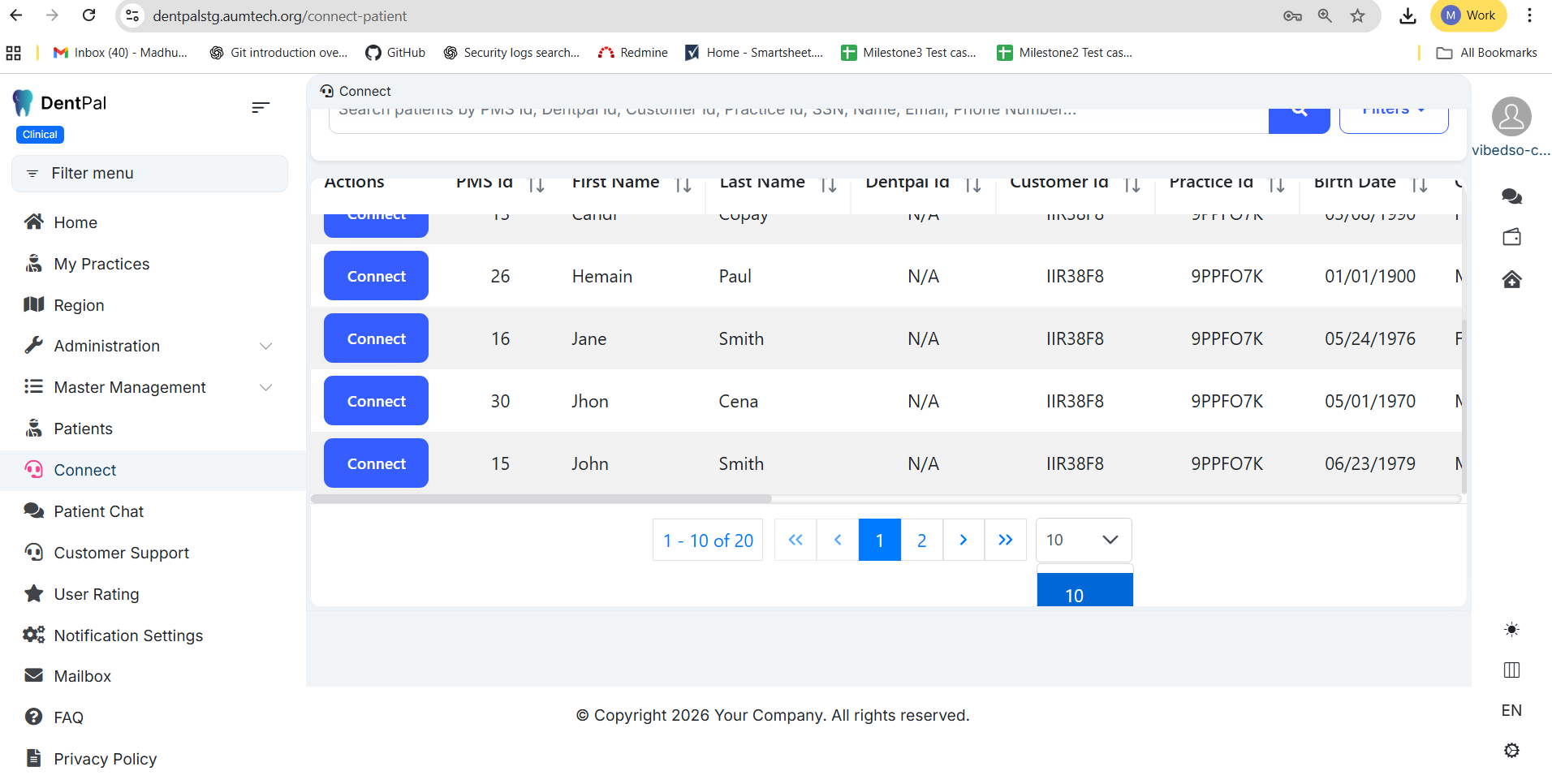This screenshot has height=784, width=1552.
Task: Open the wallet icon in right sidebar
Action: click(1511, 238)
